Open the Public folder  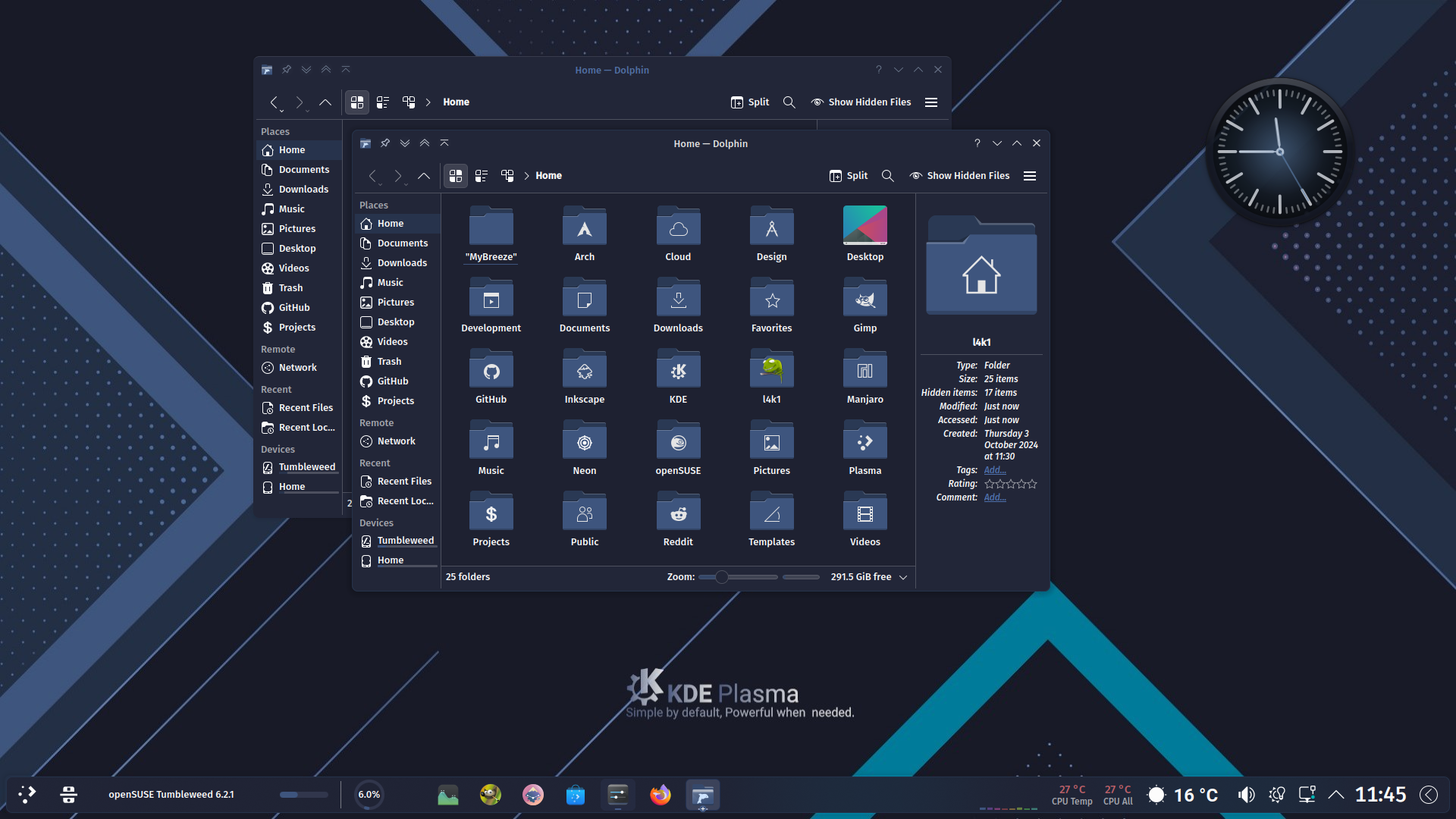pyautogui.click(x=584, y=519)
